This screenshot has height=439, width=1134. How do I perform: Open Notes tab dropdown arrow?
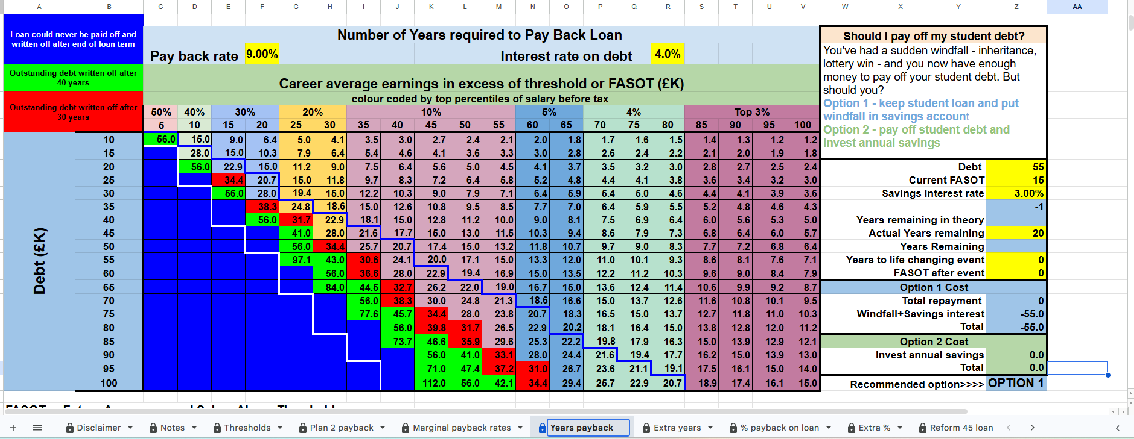coord(195,427)
